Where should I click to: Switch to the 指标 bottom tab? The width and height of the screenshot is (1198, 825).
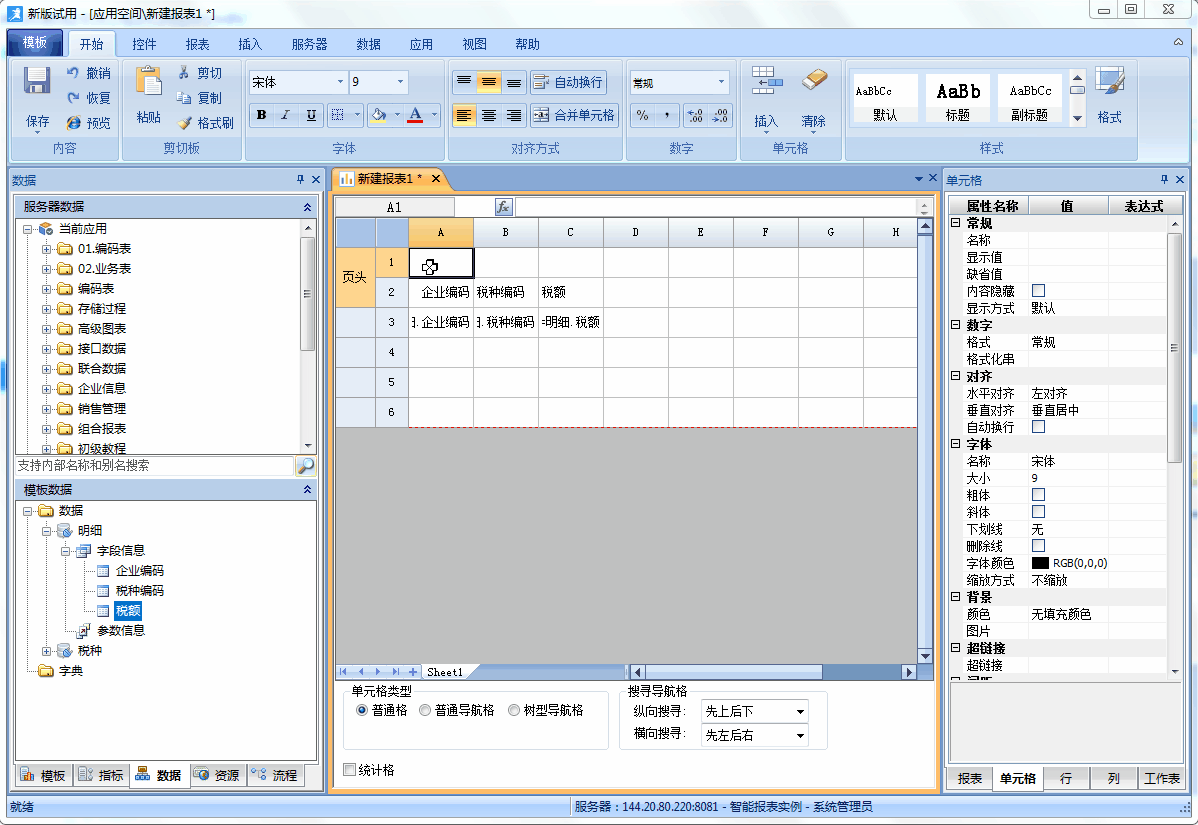[x=101, y=775]
